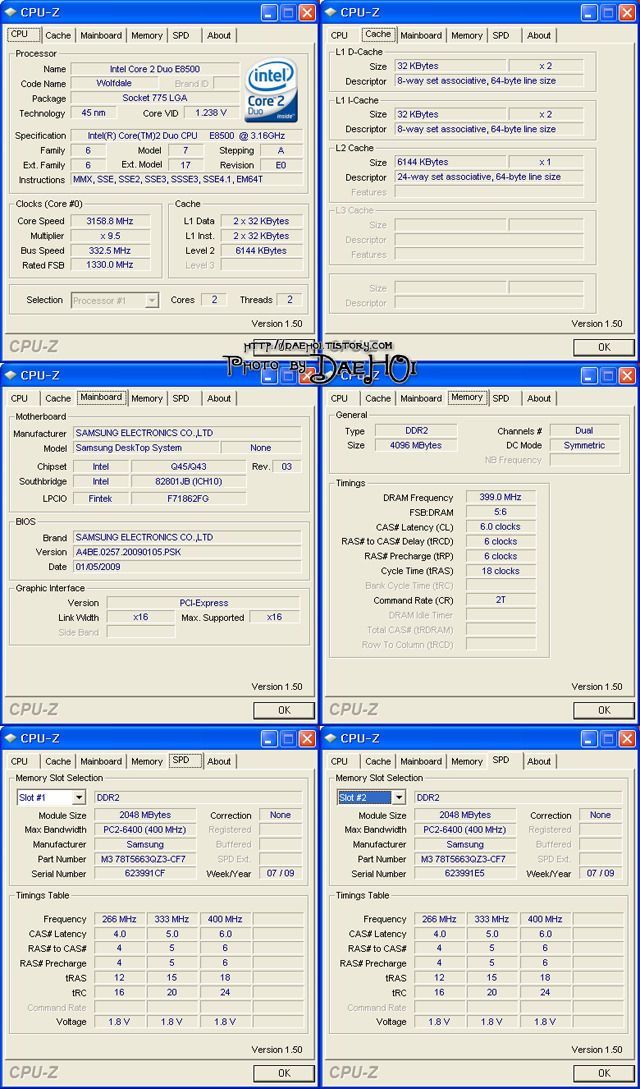Click the serial number '623991E5'
Viewport: 640px width, 1089px height.
[x=465, y=874]
